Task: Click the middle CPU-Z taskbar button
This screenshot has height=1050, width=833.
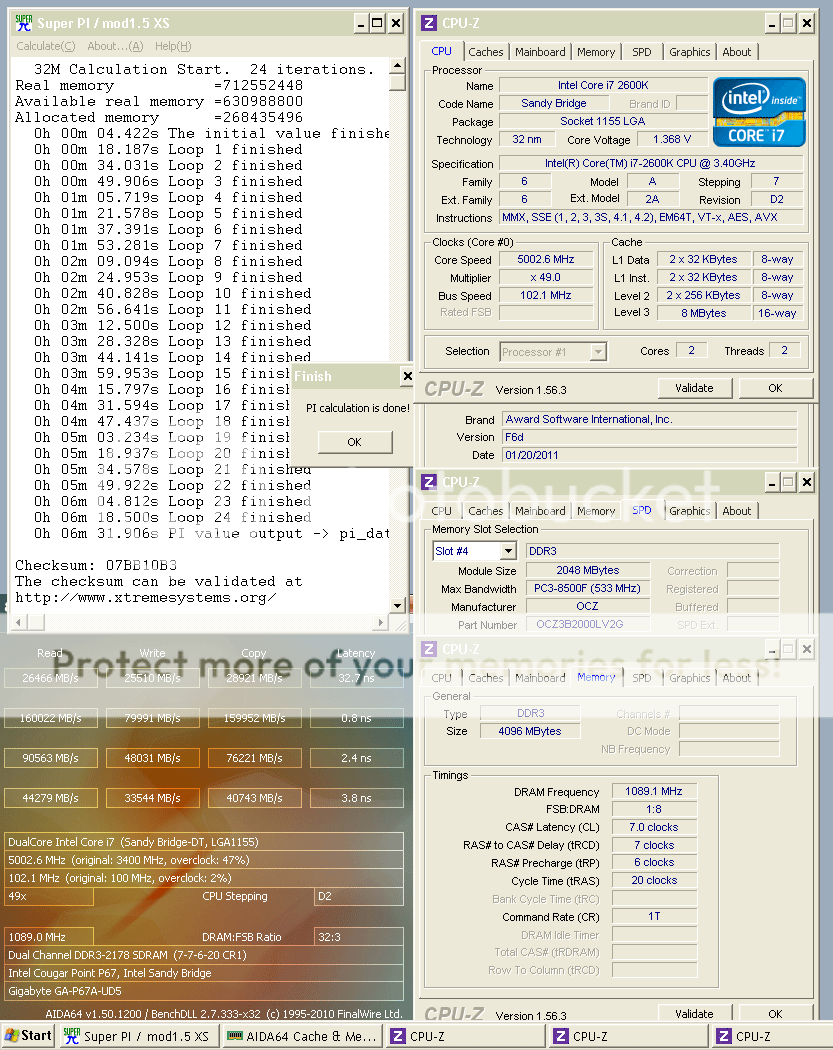Action: pyautogui.click(x=628, y=1036)
